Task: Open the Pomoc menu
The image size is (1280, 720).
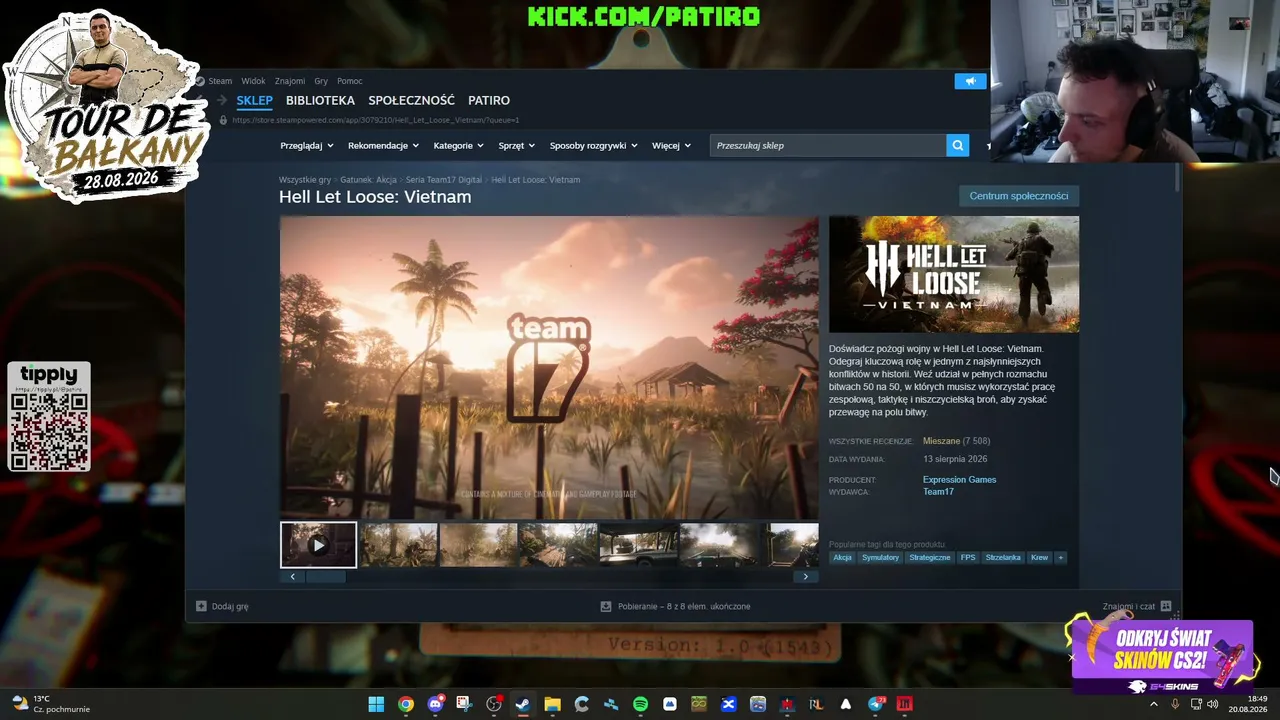Action: click(x=350, y=81)
